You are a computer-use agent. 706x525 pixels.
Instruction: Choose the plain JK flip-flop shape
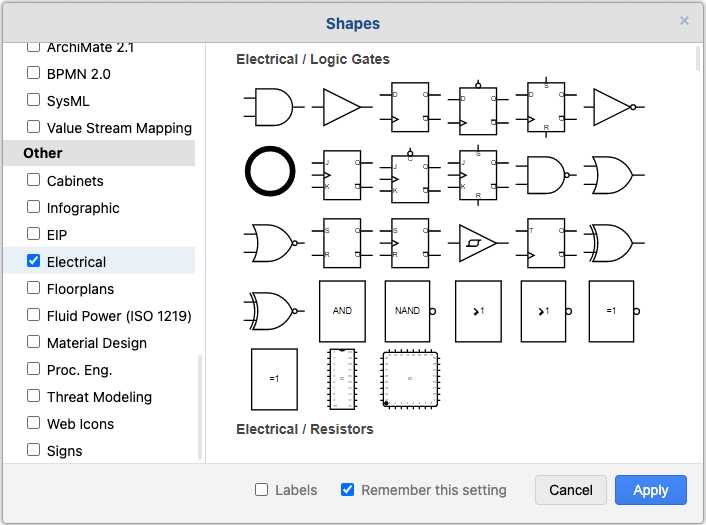coord(342,175)
